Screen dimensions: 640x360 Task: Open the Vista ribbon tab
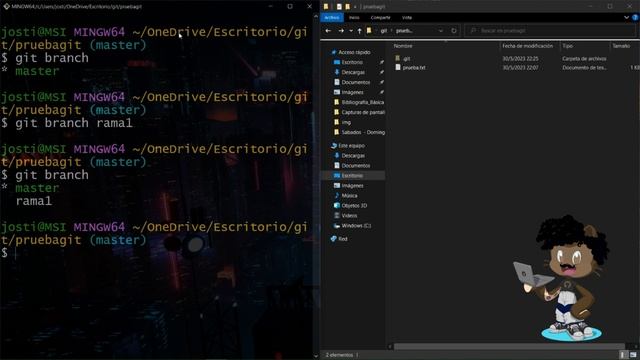pyautogui.click(x=407, y=18)
